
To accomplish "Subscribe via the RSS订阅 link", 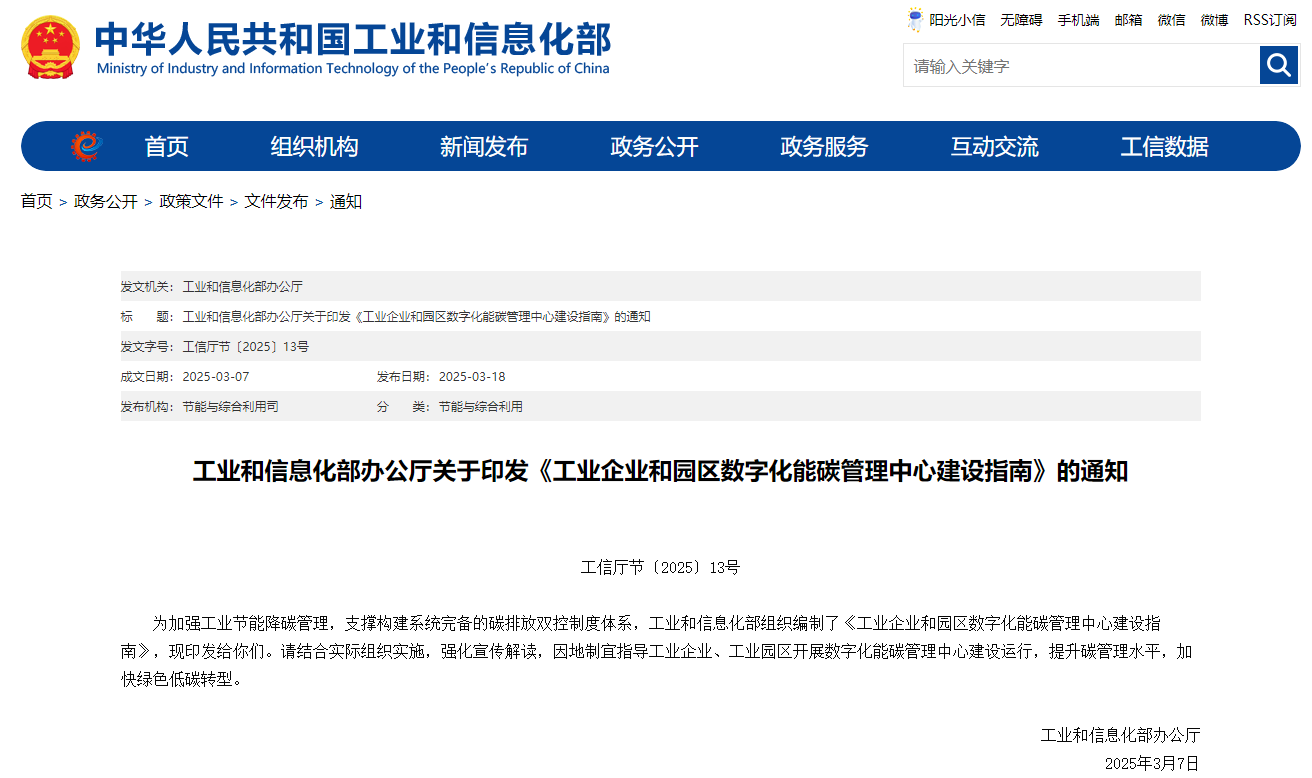I will 1272,19.
